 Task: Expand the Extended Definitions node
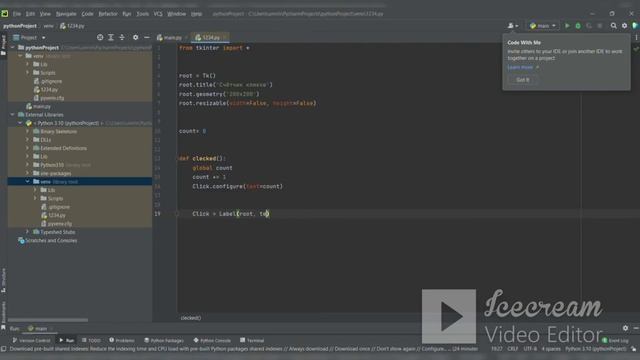click(28, 148)
